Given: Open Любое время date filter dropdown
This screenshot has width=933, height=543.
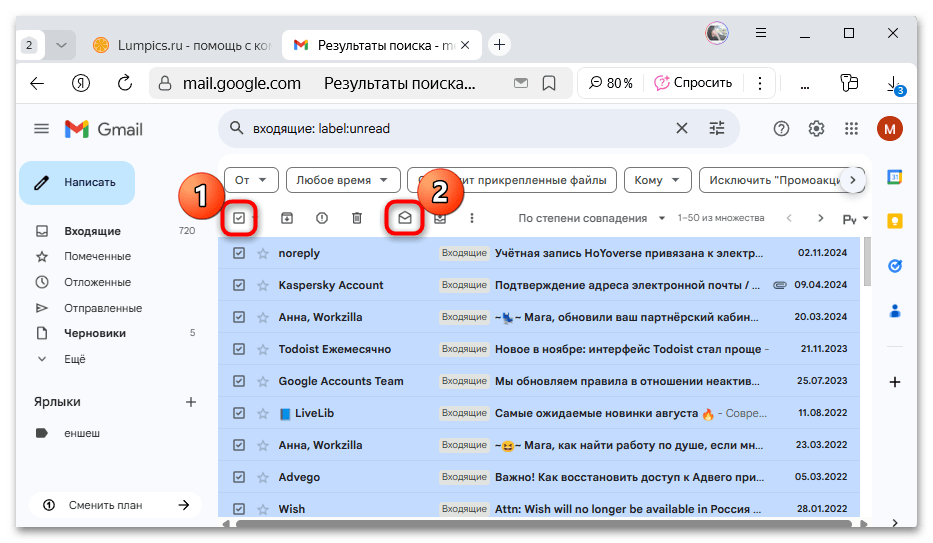Looking at the screenshot, I should [x=343, y=180].
